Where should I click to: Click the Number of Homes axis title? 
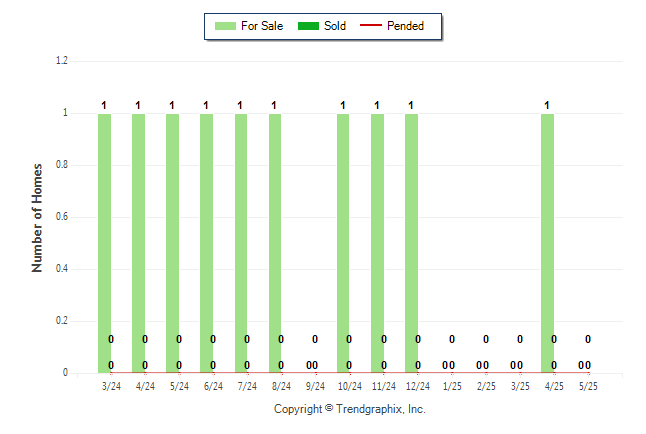click(37, 218)
